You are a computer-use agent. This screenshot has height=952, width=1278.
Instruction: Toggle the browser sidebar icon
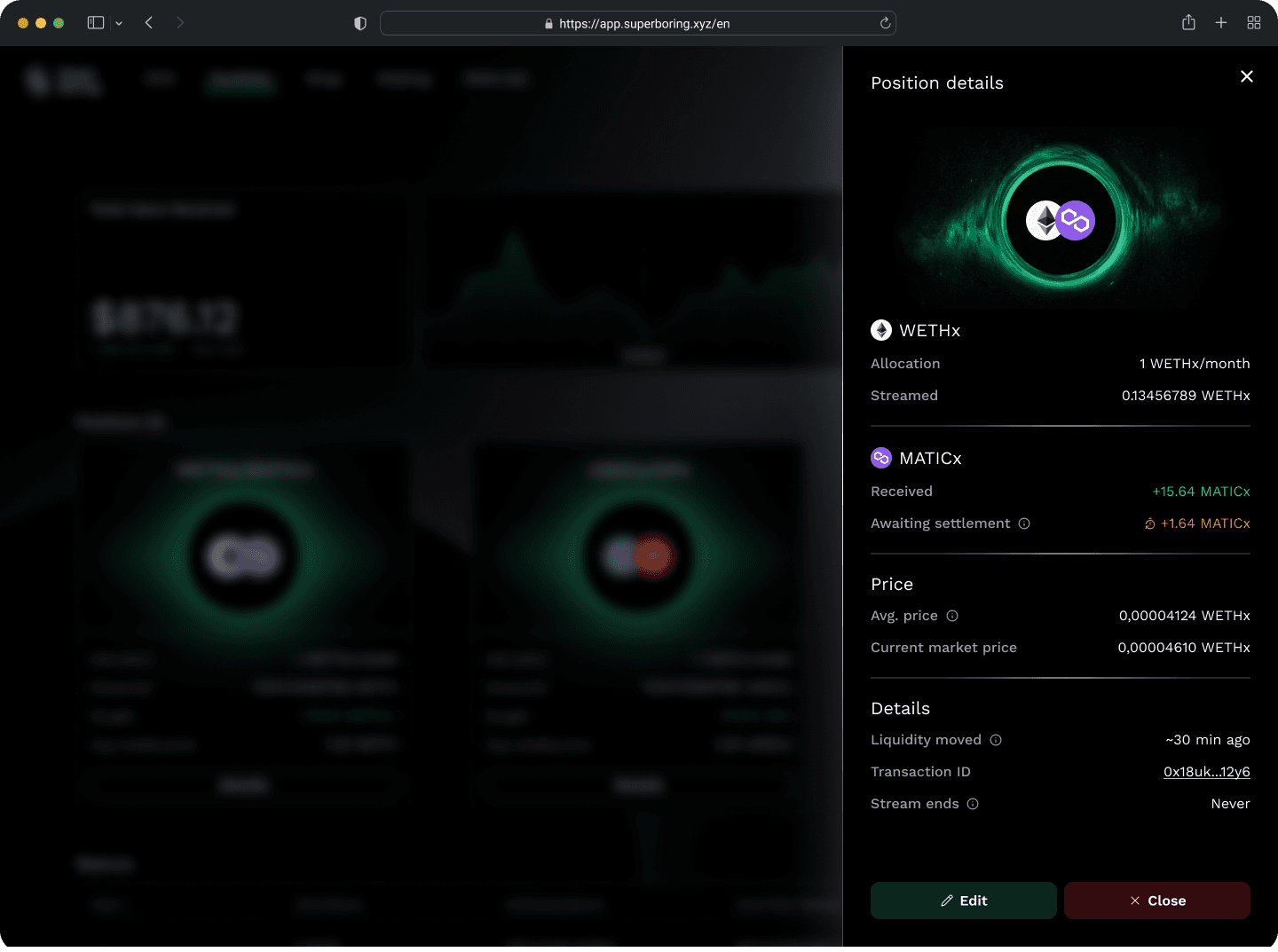coord(96,23)
